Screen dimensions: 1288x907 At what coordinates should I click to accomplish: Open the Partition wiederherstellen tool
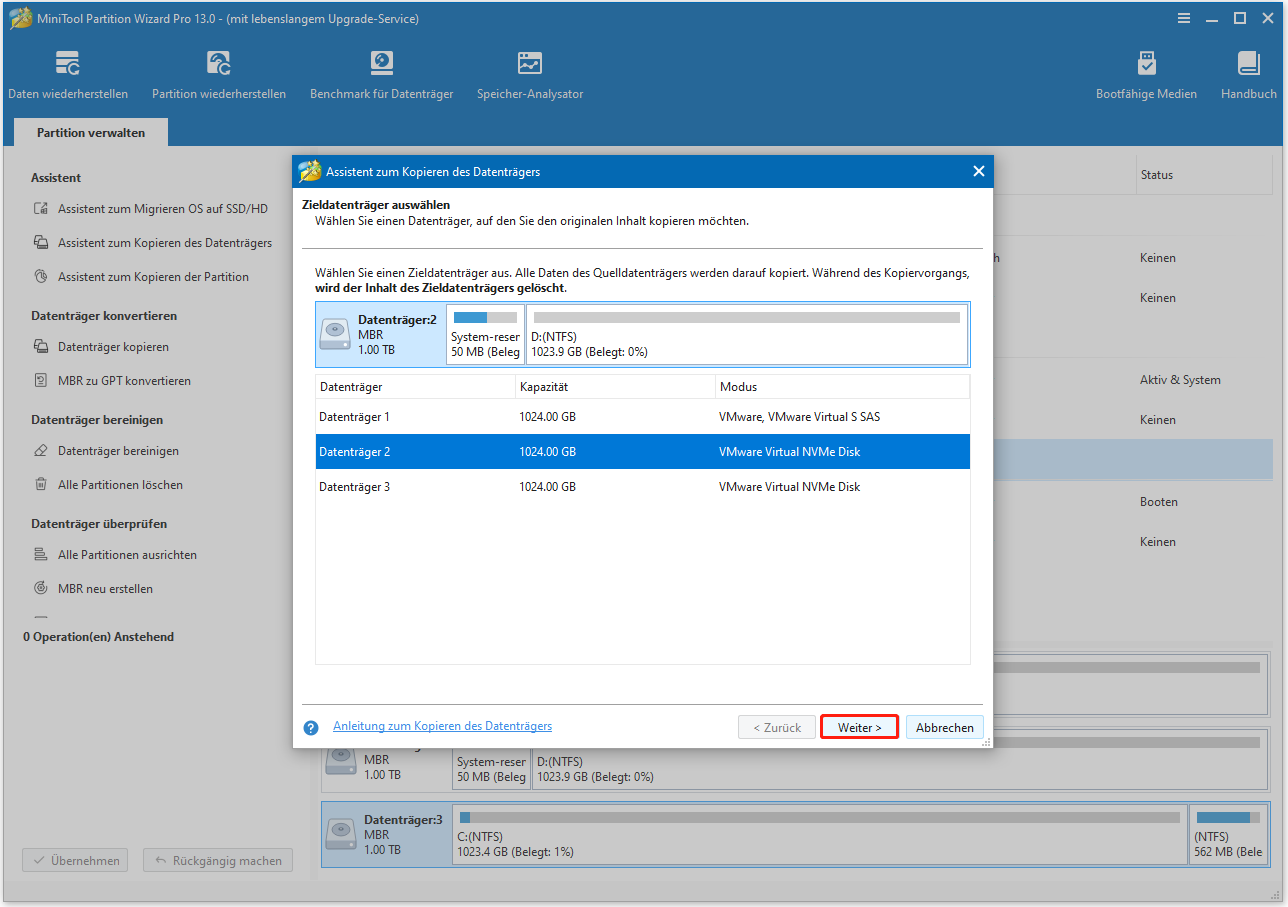pos(218,72)
